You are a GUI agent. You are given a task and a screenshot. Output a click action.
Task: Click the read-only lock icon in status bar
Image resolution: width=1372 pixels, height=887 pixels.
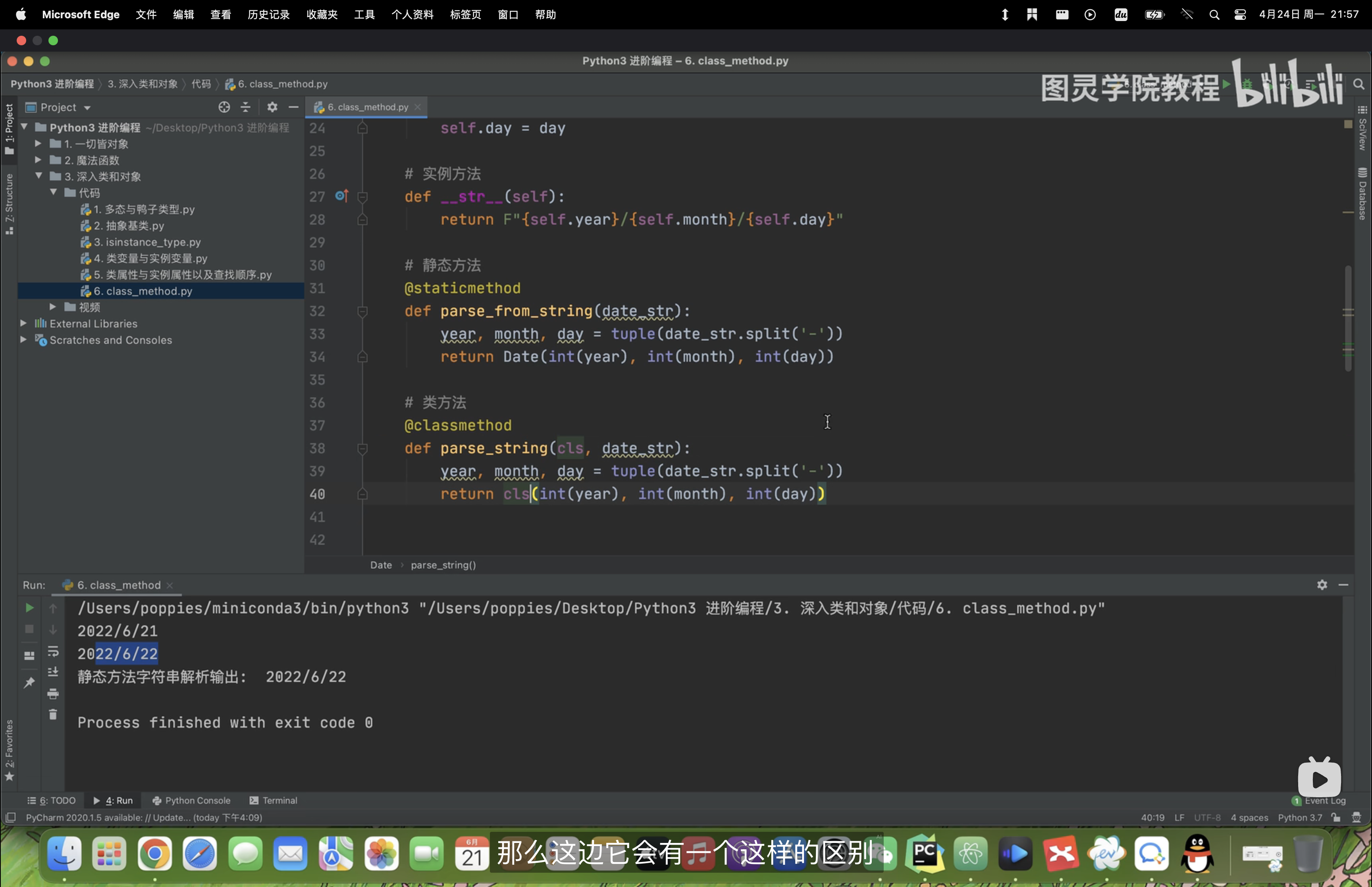point(1336,818)
